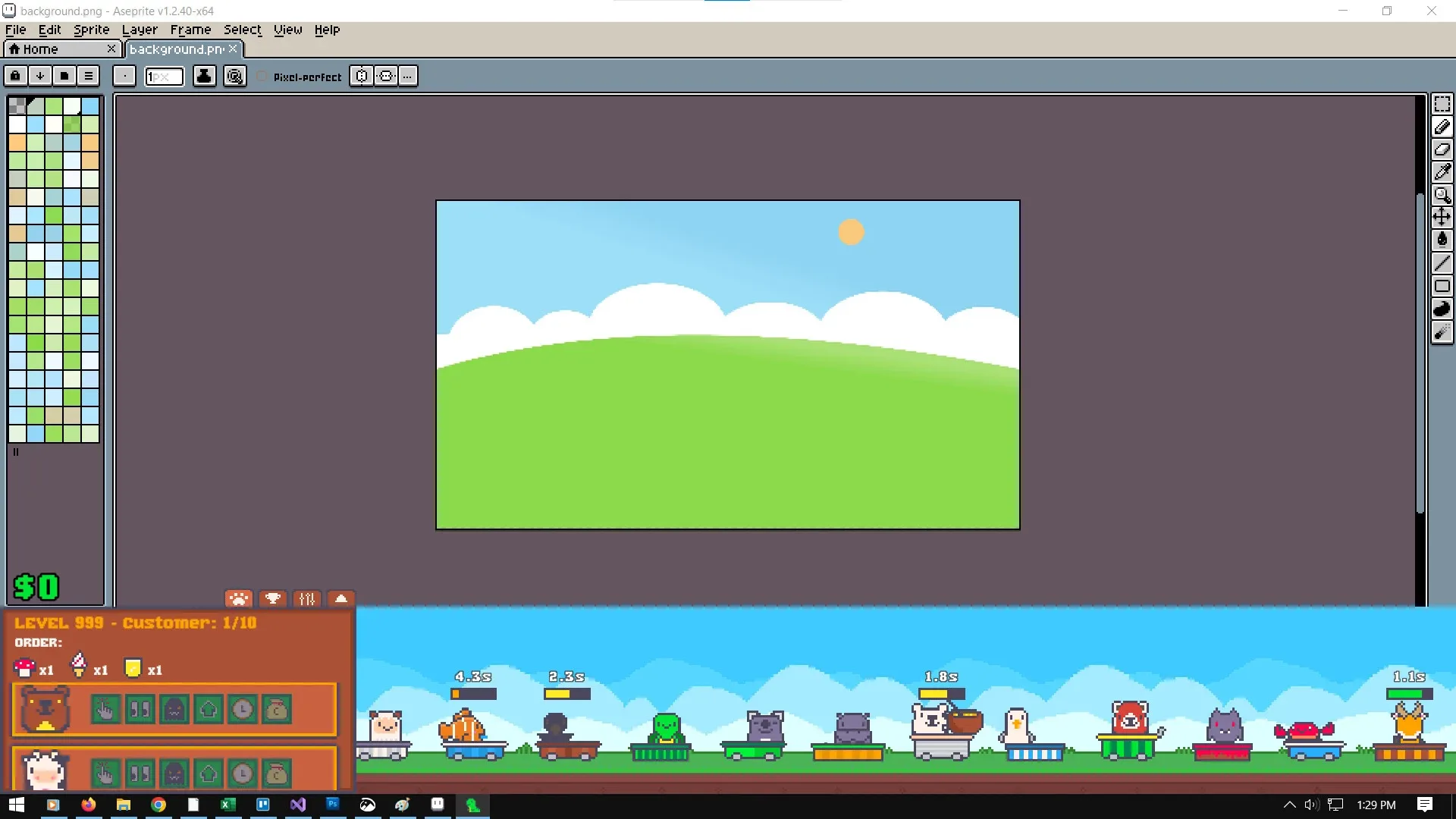
Task: Pick the orange swatch in palette
Action: pyautogui.click(x=17, y=143)
